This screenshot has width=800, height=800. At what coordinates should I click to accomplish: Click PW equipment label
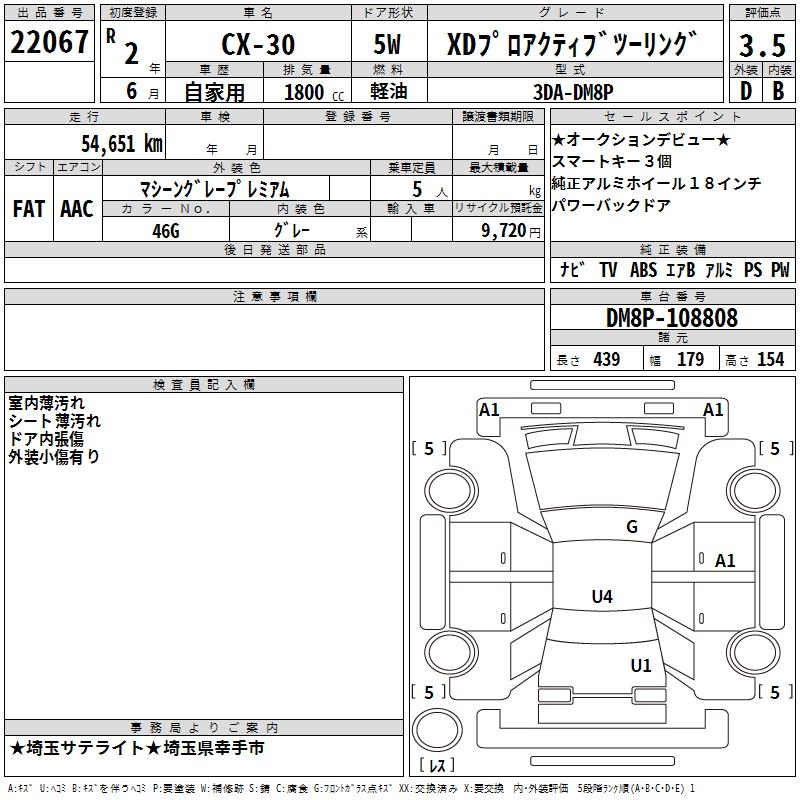click(x=780, y=269)
